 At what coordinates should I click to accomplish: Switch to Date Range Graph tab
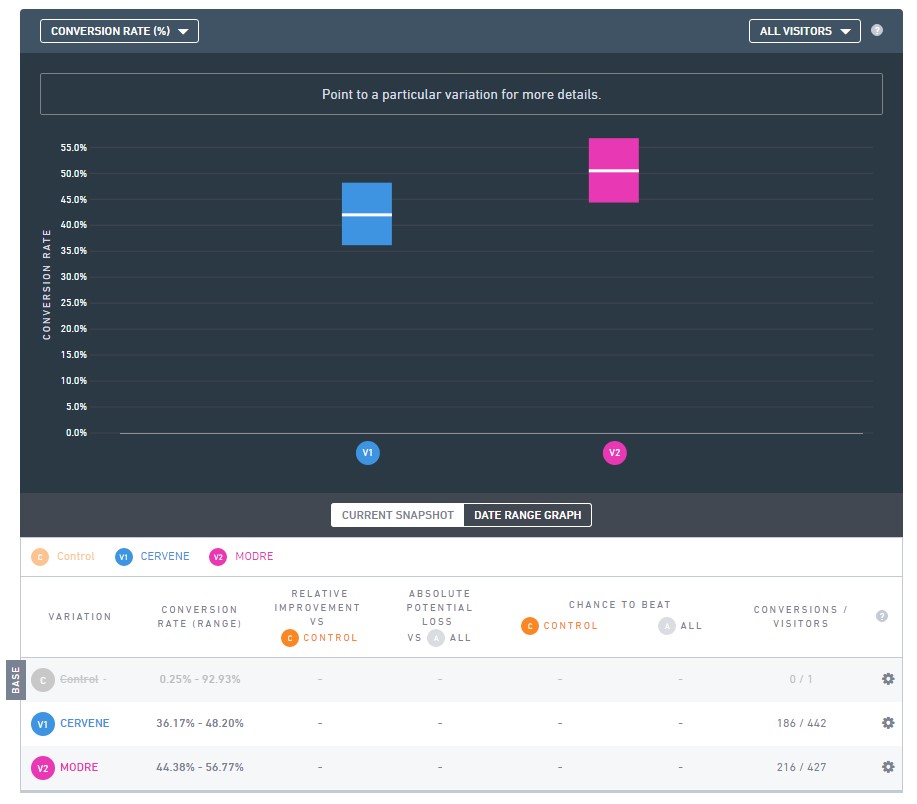click(527, 515)
